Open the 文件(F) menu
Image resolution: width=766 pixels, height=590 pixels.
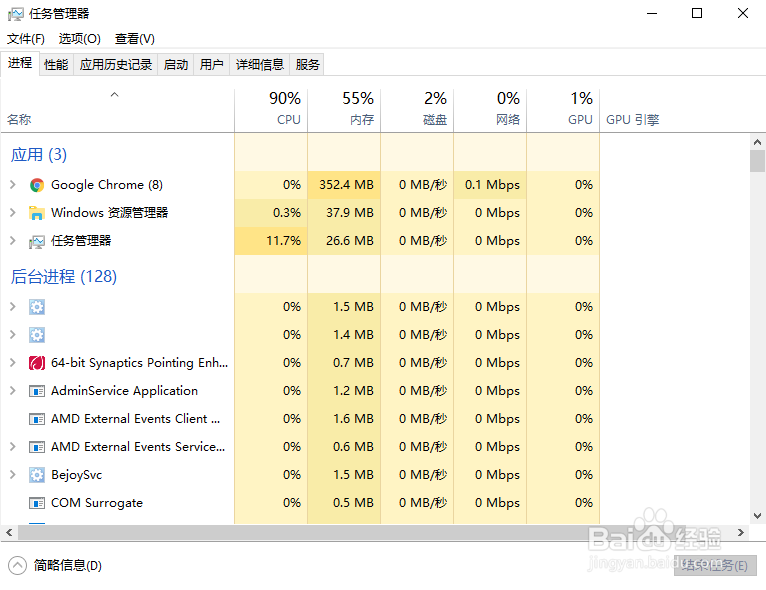tap(26, 39)
